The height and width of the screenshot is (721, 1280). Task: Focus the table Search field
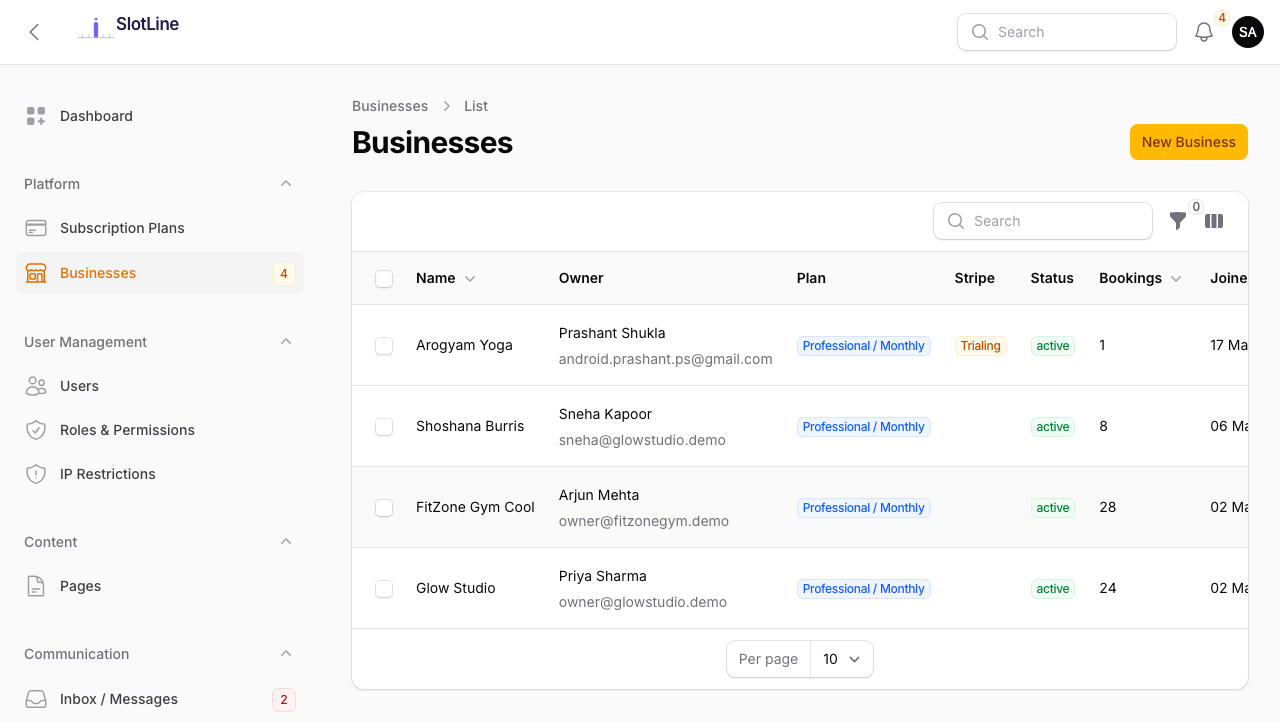click(x=1043, y=221)
